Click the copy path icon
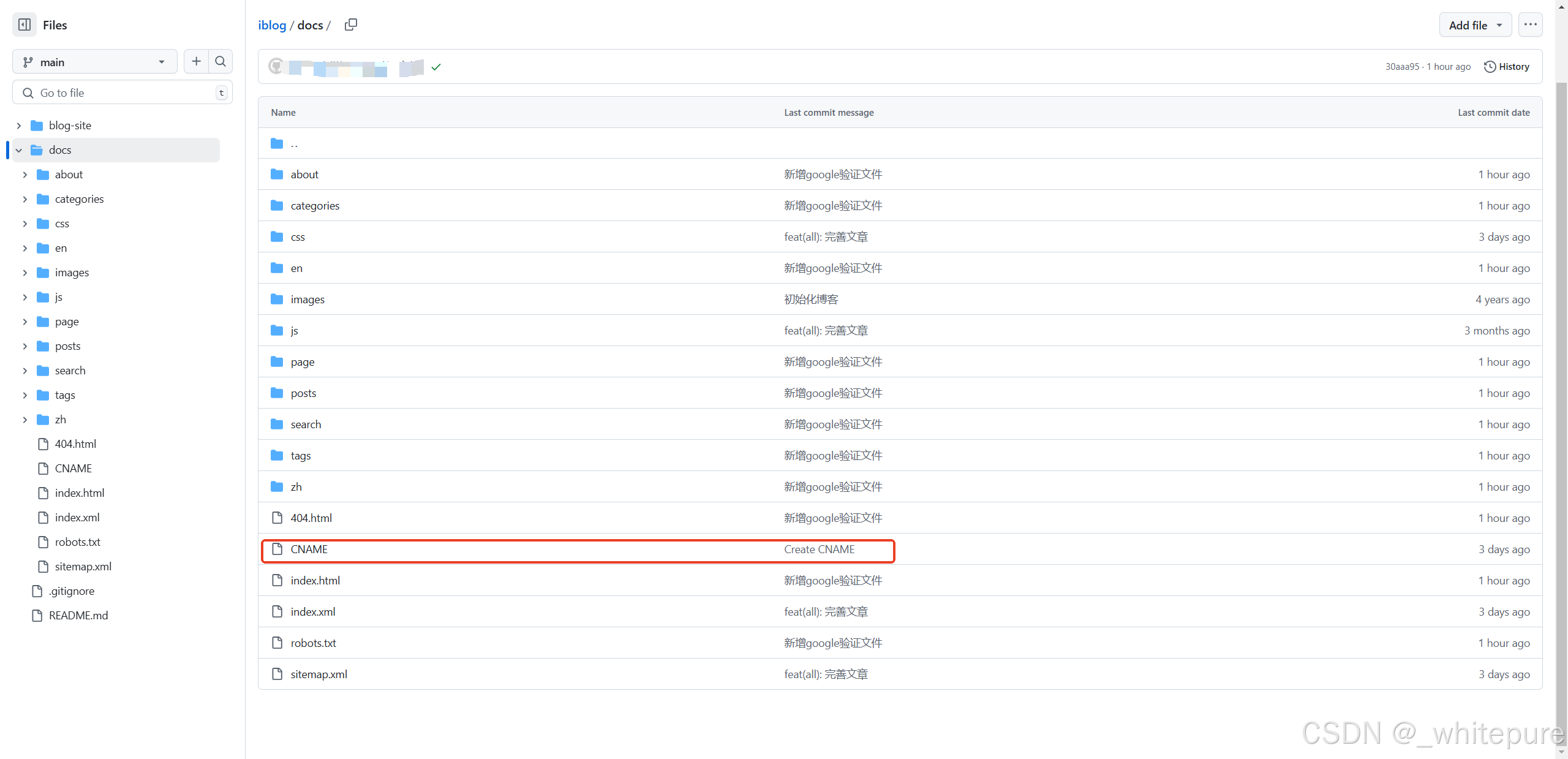The image size is (1568, 759). click(x=350, y=25)
